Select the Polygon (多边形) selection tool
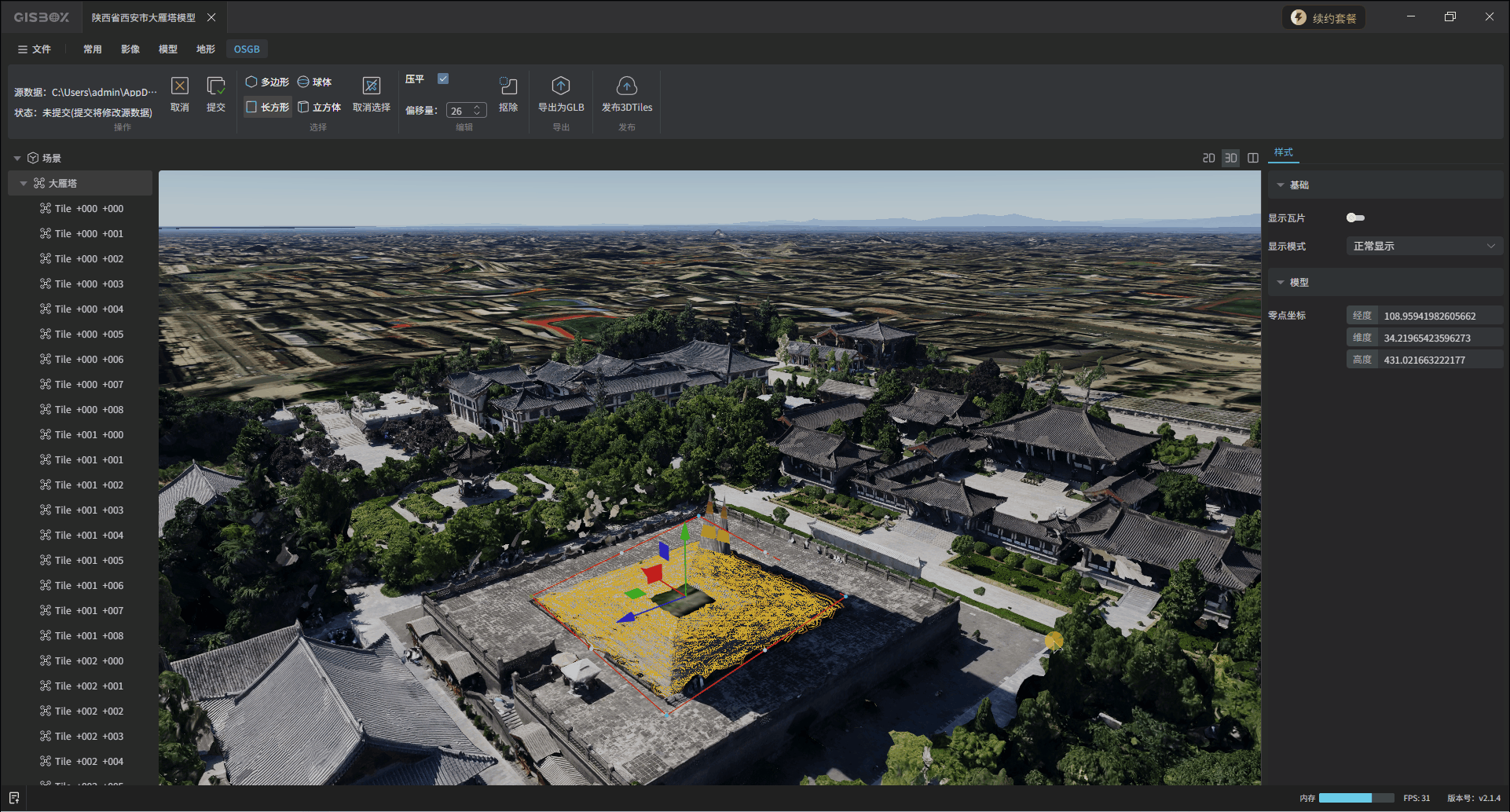This screenshot has width=1510, height=812. 267,82
